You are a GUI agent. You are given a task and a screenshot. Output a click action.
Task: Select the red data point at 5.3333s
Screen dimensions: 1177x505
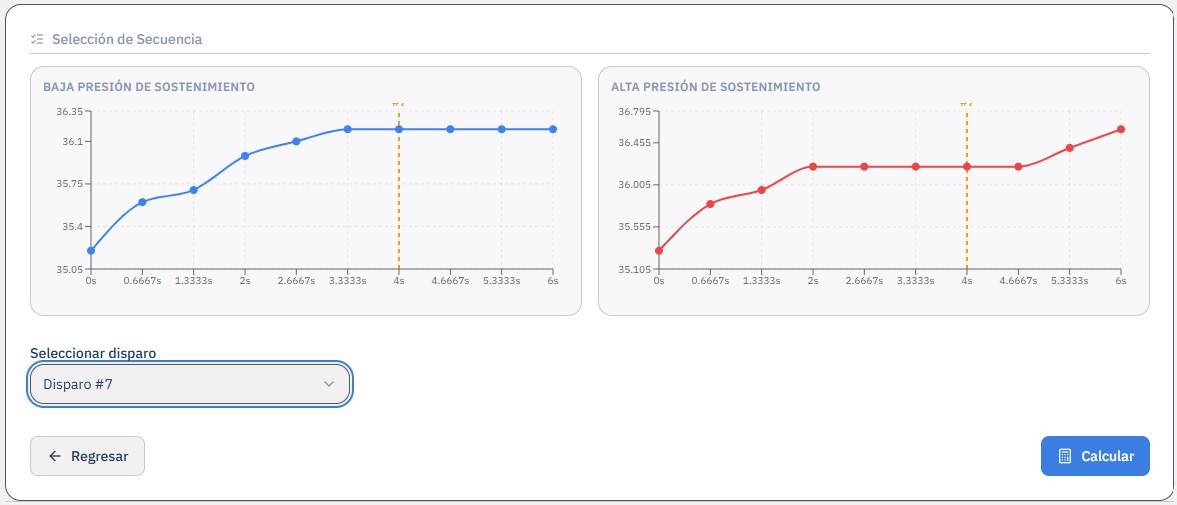pos(1070,148)
